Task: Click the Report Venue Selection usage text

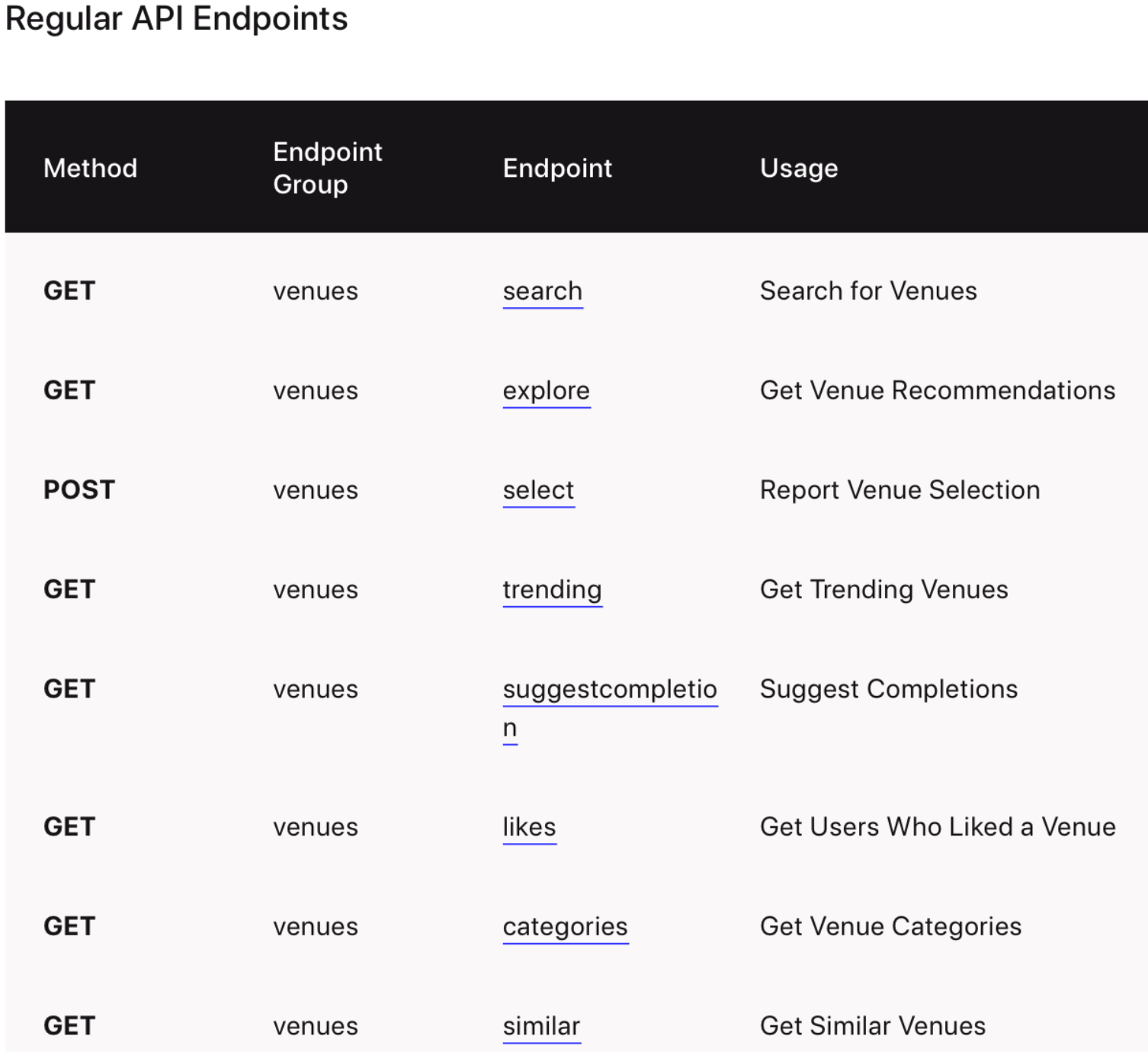Action: point(899,490)
